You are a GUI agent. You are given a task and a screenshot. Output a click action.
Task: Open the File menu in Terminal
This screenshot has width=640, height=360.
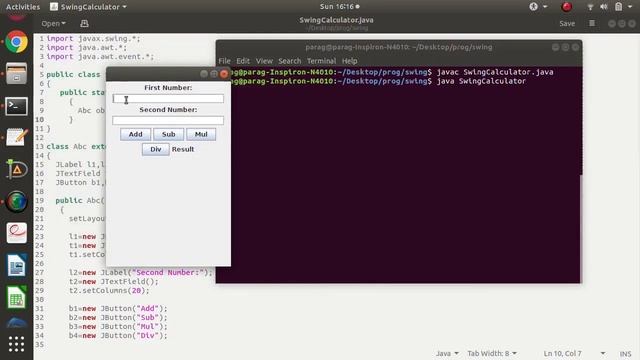224,61
